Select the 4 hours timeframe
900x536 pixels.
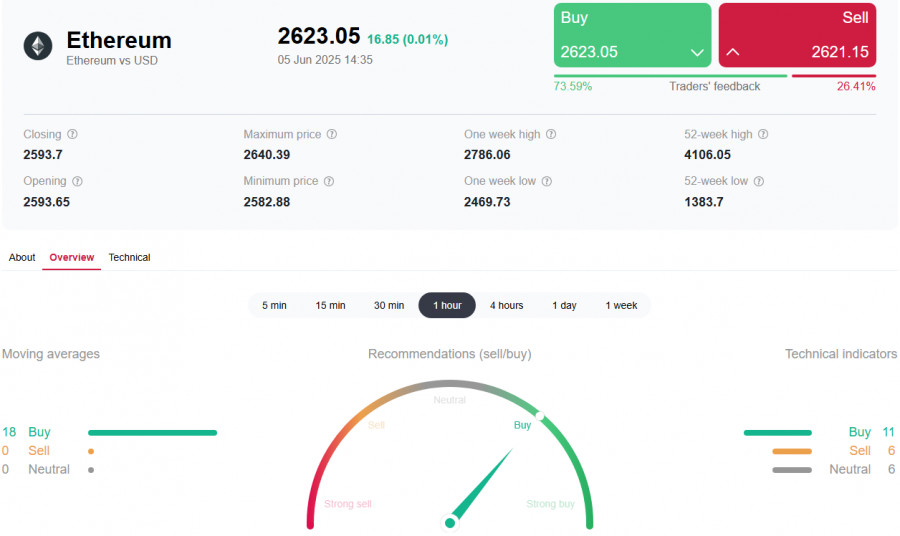tap(507, 305)
